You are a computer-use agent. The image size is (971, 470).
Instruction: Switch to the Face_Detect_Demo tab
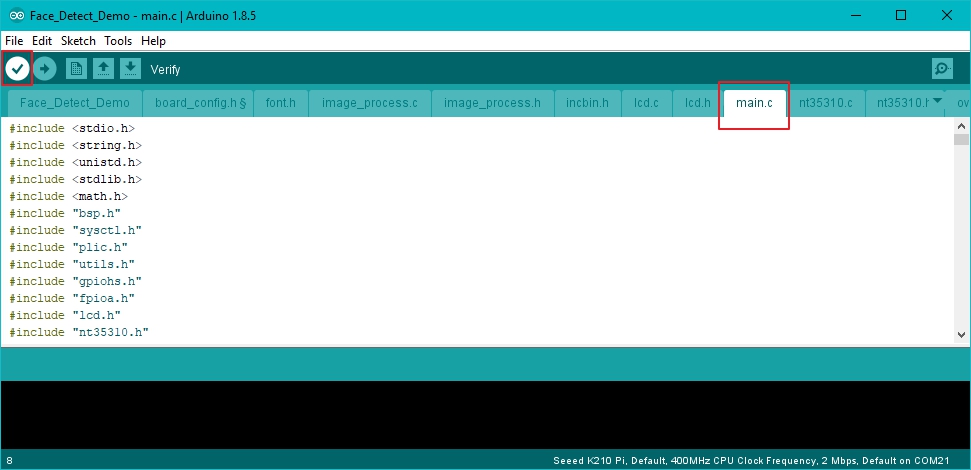pyautogui.click(x=74, y=103)
